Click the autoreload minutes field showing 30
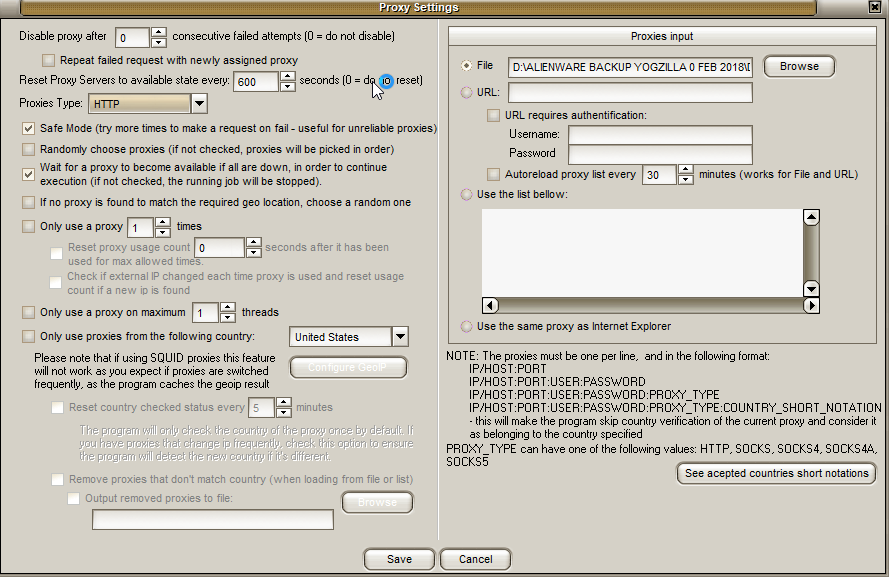Viewport: 889px width, 577px height. (659, 175)
